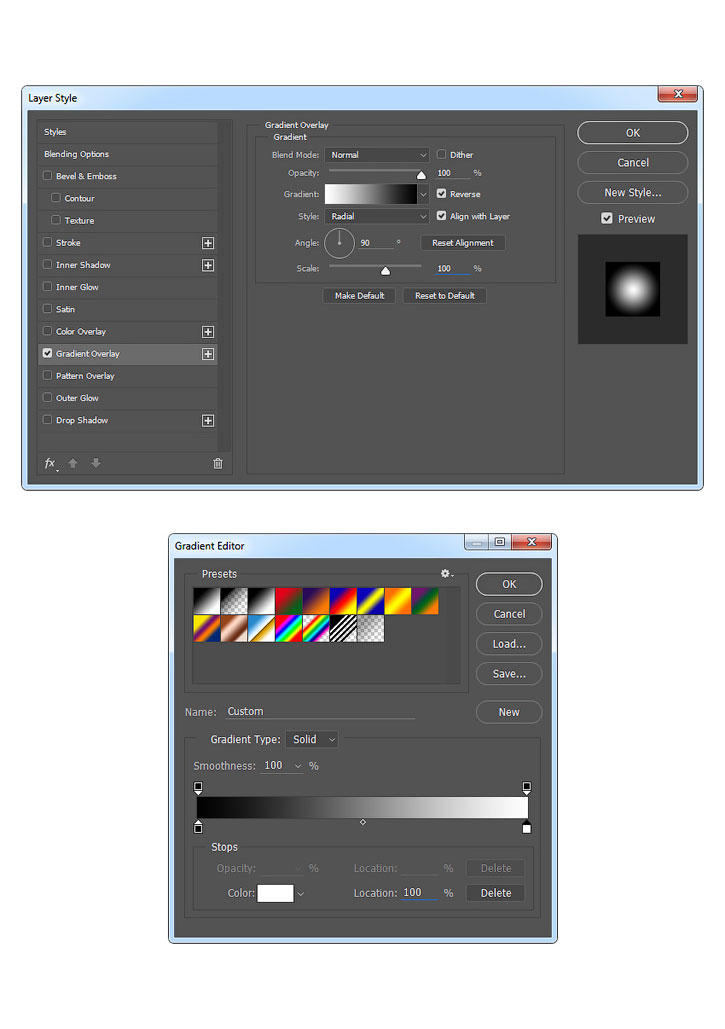Open the Blend Mode dropdown set to Normal
This screenshot has height=1029, width=725.
(377, 155)
